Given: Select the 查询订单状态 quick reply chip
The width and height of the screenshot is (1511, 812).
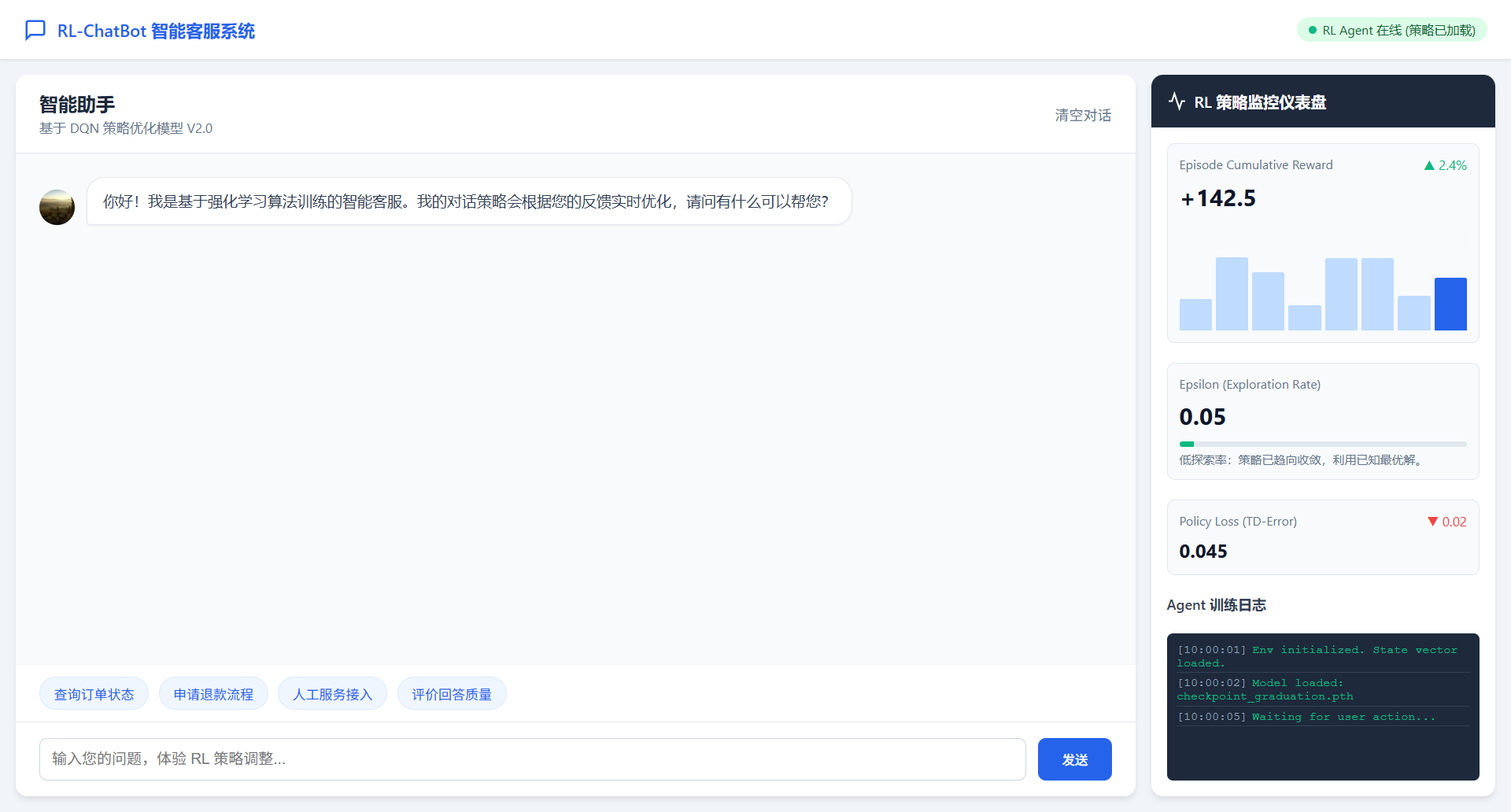Looking at the screenshot, I should tap(94, 693).
